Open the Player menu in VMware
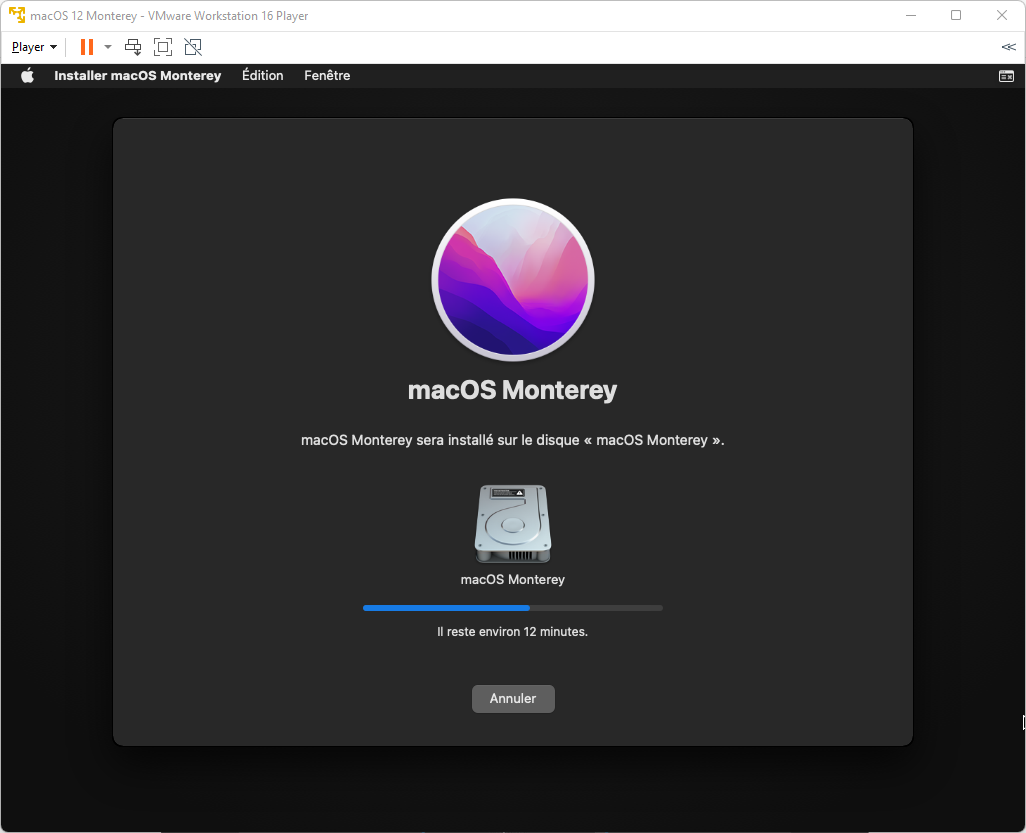This screenshot has width=1026, height=833. [34, 47]
